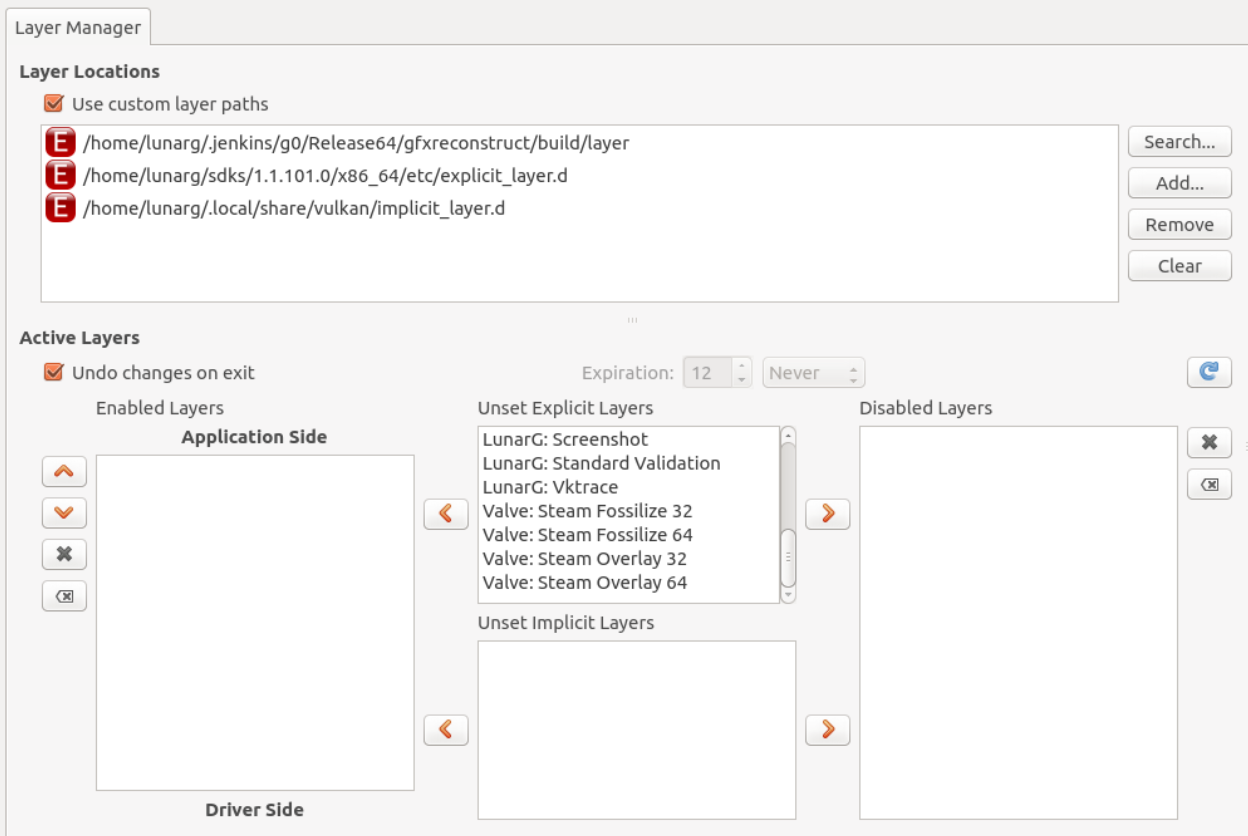Image resolution: width=1248 pixels, height=836 pixels.
Task: Click the backspace-clear icon under Enabled Layers arrows
Action: pos(63,596)
